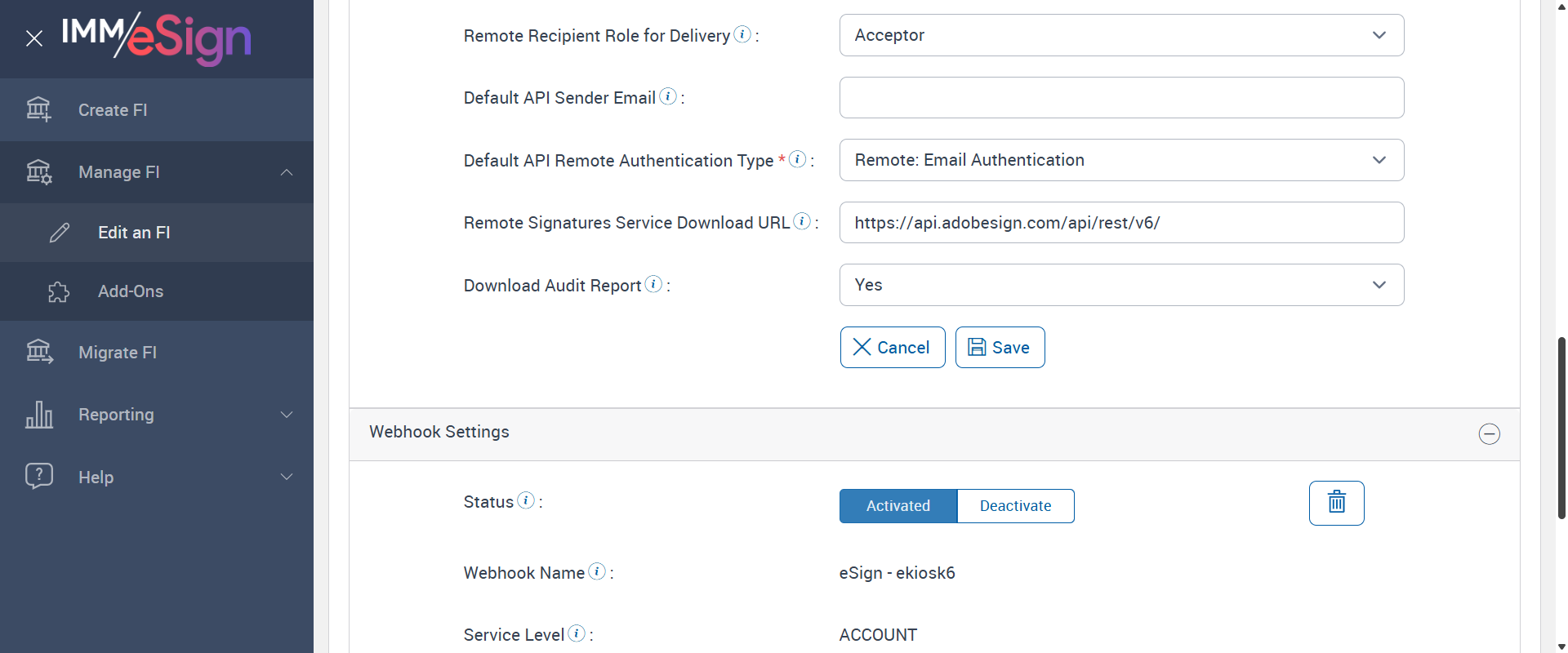Viewport: 1568px width, 653px height.
Task: Select the Activated status toggle
Action: pos(898,506)
